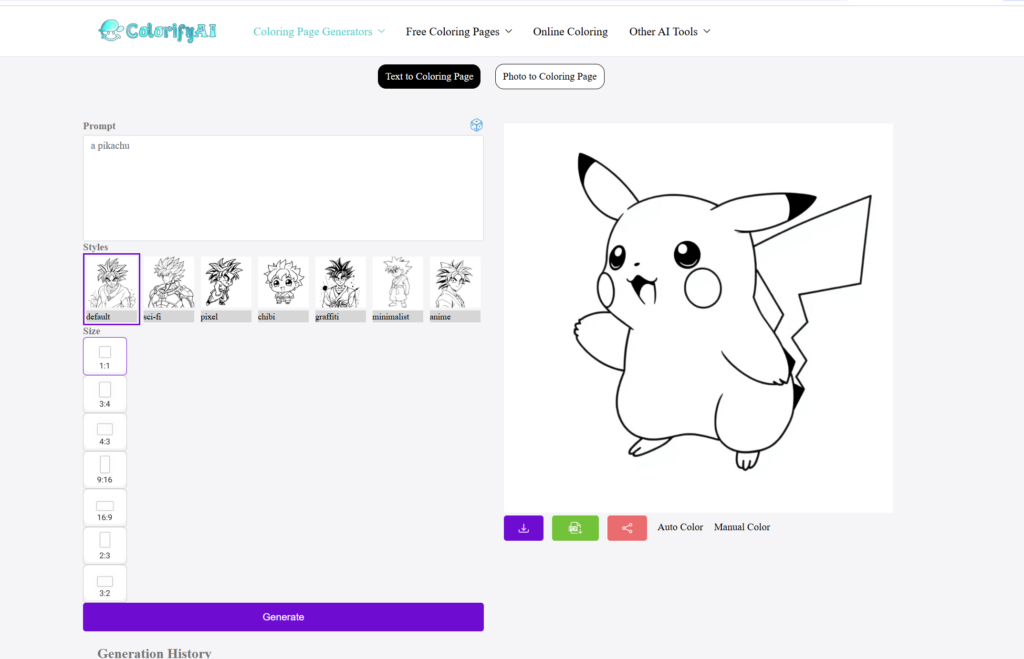Open Other AI Tools menu
This screenshot has width=1024, height=659.
pyautogui.click(x=664, y=31)
